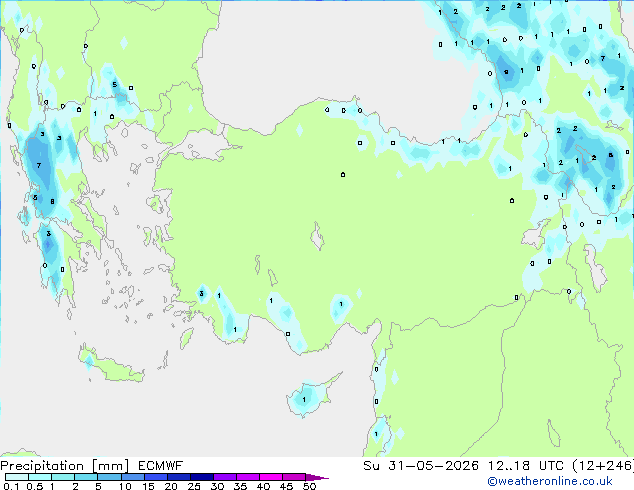Image resolution: width=634 pixels, height=490 pixels.
Task: Click the '25' legend scale label
Action: pos(194,486)
